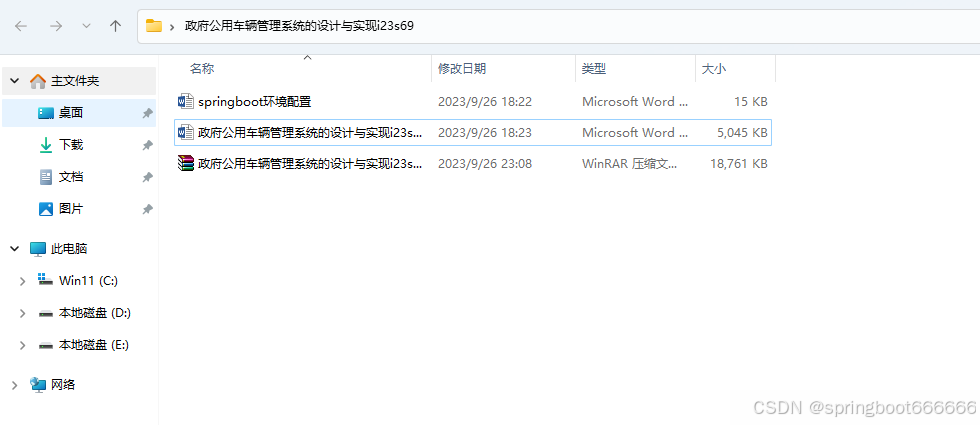The image size is (980, 425).
Task: Click the Win11 (C:) drive icon
Action: [46, 280]
